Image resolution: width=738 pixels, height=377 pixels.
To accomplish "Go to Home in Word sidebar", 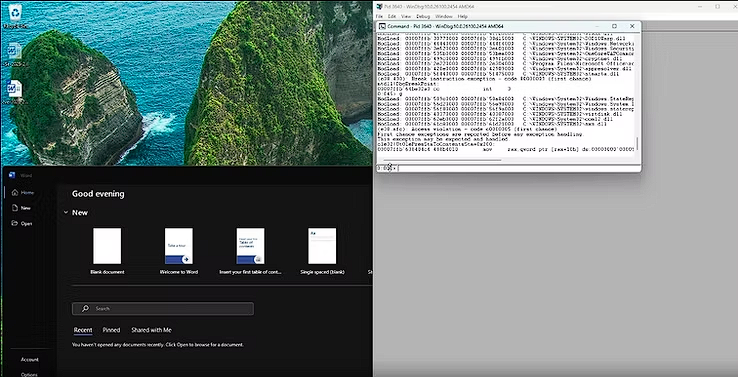I will point(27,193).
